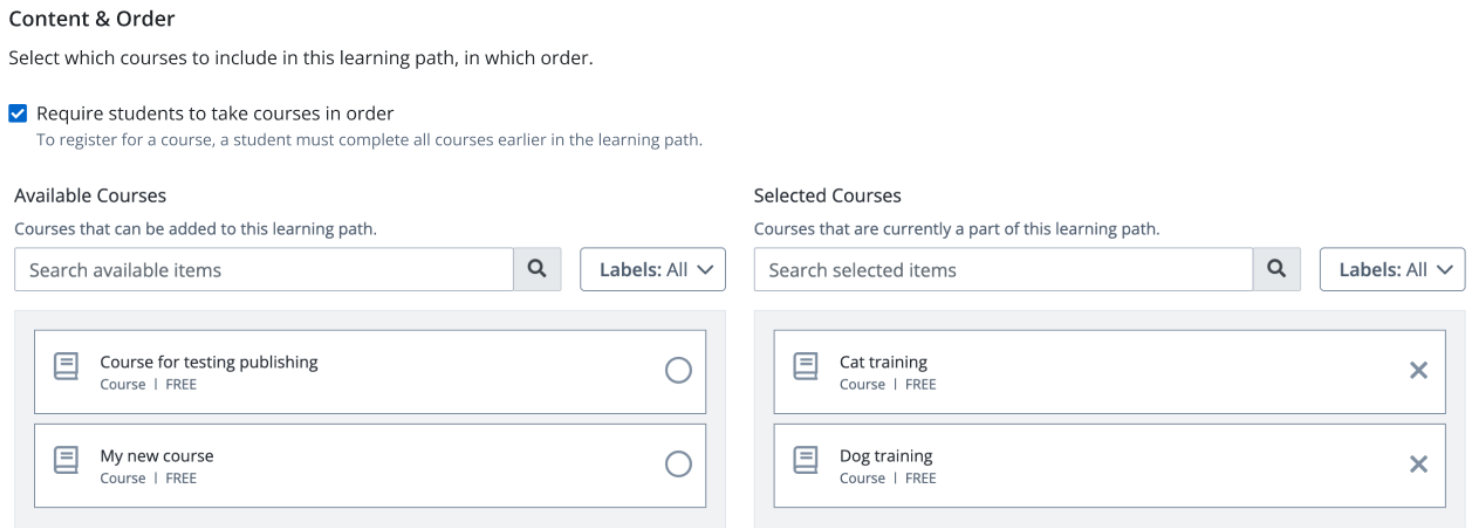Click the book icon beside Cat training
This screenshot has height=530, width=1478.
[x=806, y=367]
